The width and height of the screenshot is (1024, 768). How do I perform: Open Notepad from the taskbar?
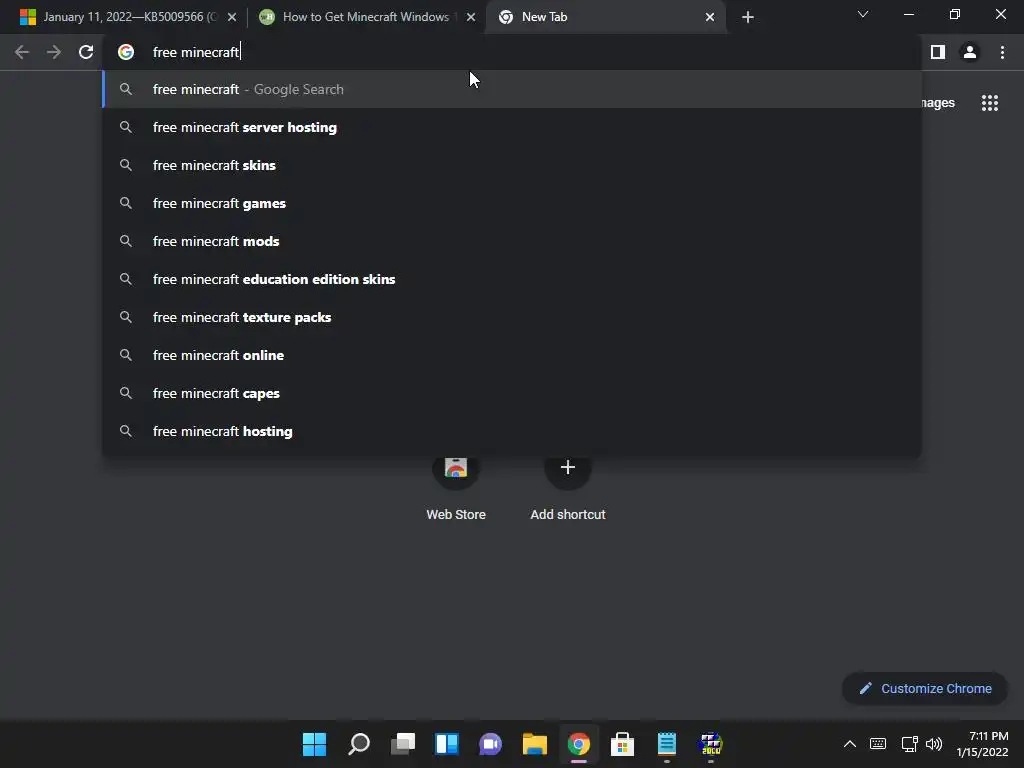(666, 744)
